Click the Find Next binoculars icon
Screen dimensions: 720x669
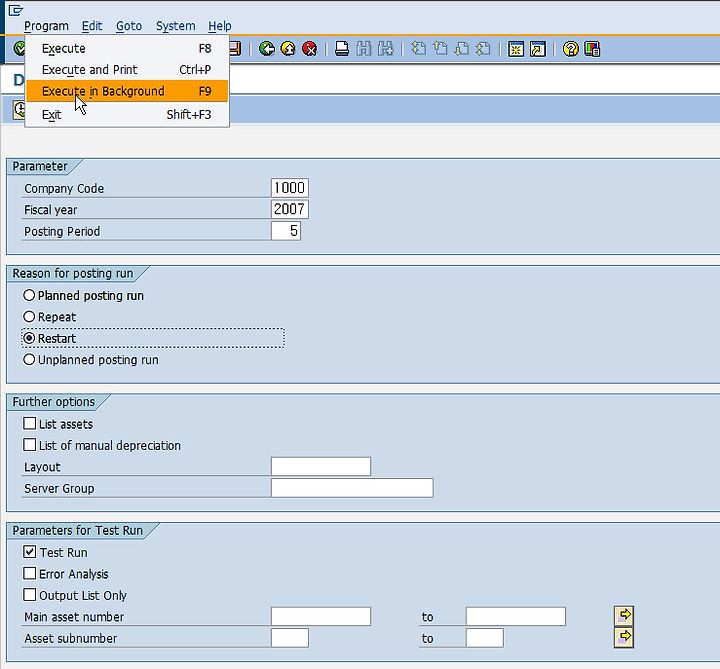pyautogui.click(x=386, y=49)
